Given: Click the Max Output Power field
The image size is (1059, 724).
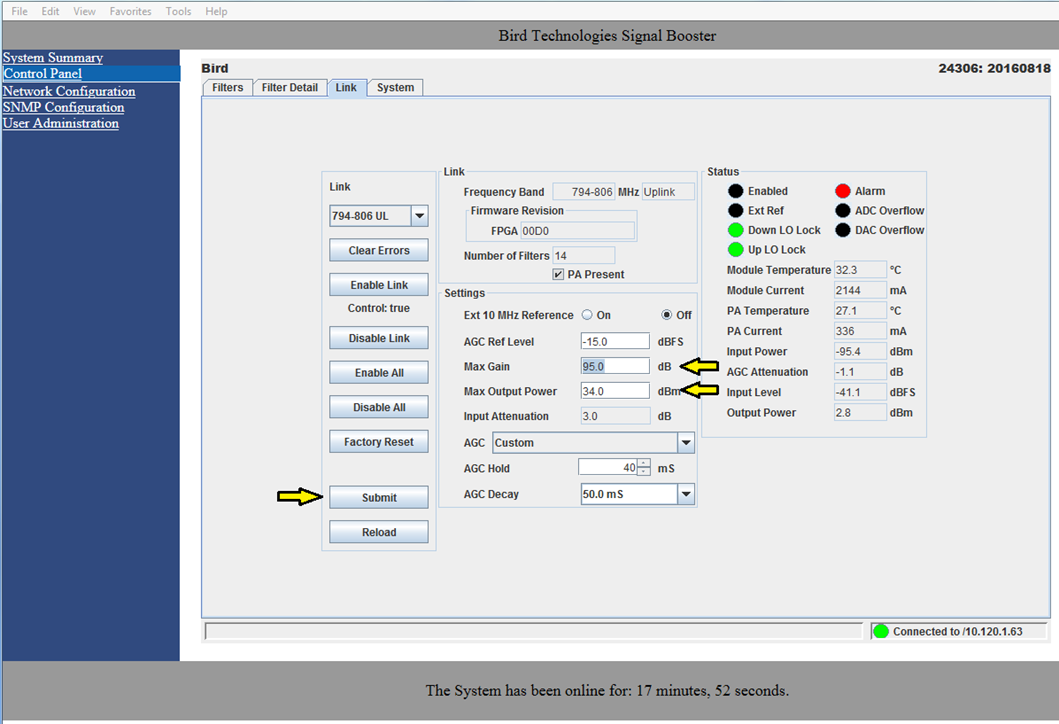Looking at the screenshot, I should [x=615, y=392].
